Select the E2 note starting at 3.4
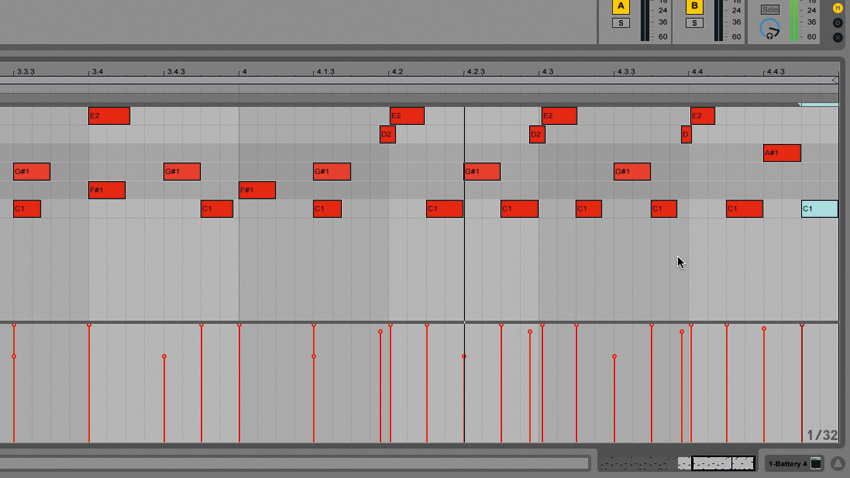Image resolution: width=850 pixels, height=478 pixels. (109, 116)
